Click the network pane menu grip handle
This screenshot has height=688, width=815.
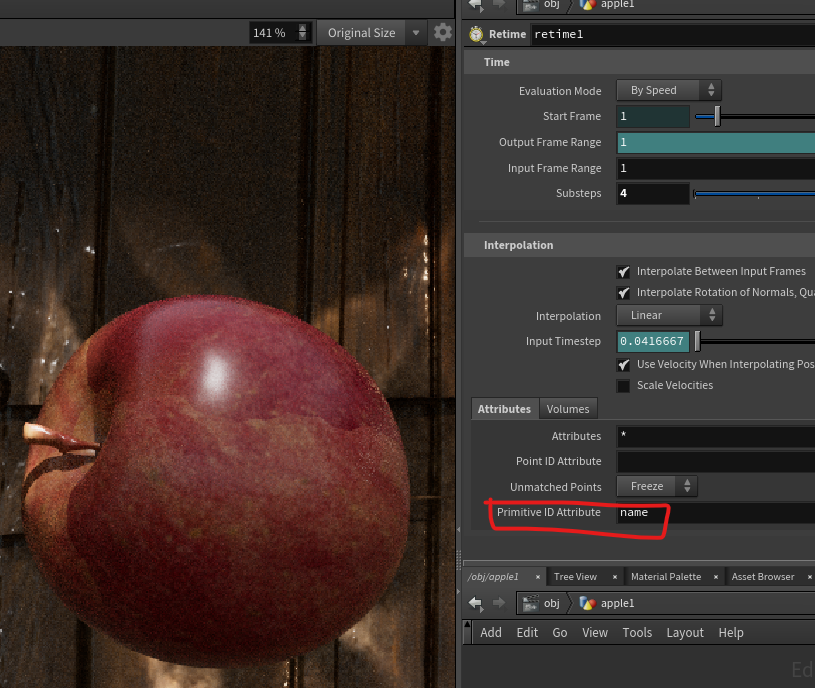point(467,632)
